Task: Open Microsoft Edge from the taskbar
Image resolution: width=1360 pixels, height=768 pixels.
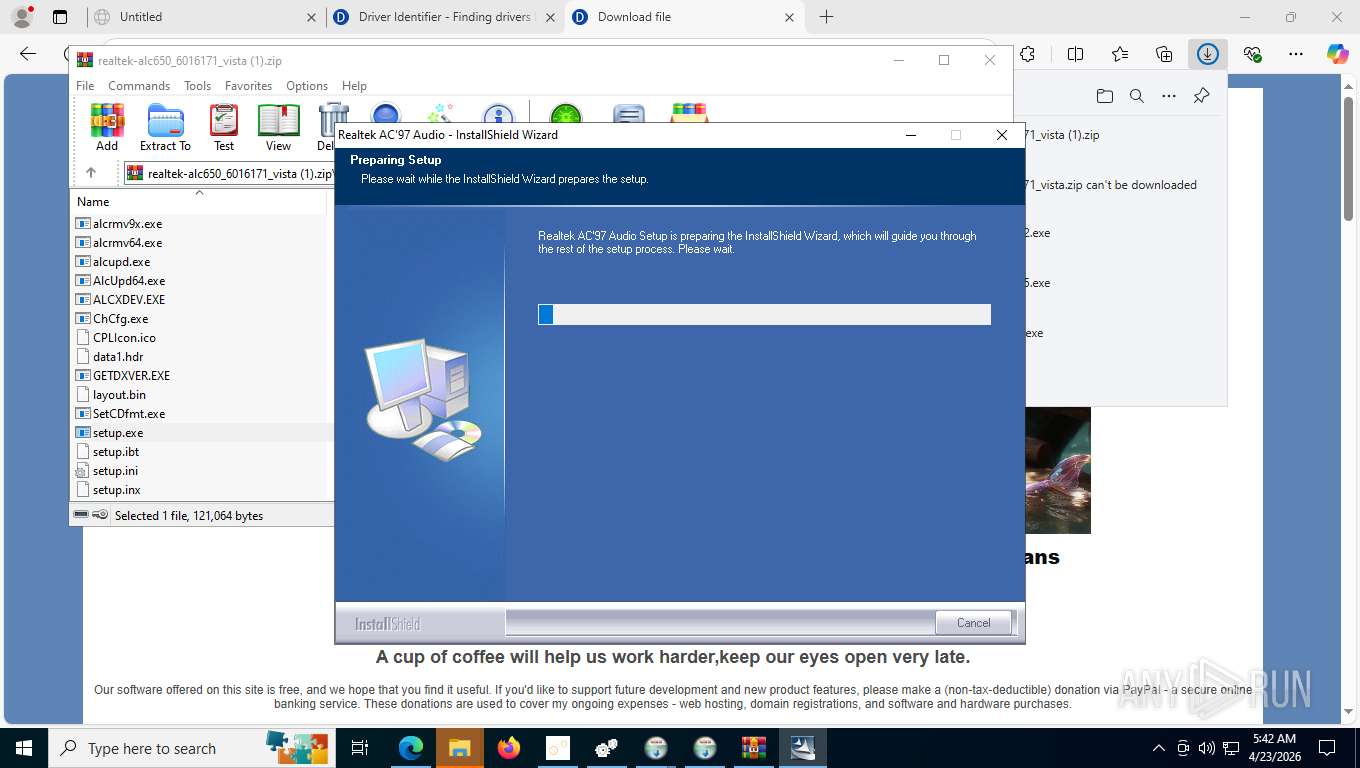Action: 411,748
